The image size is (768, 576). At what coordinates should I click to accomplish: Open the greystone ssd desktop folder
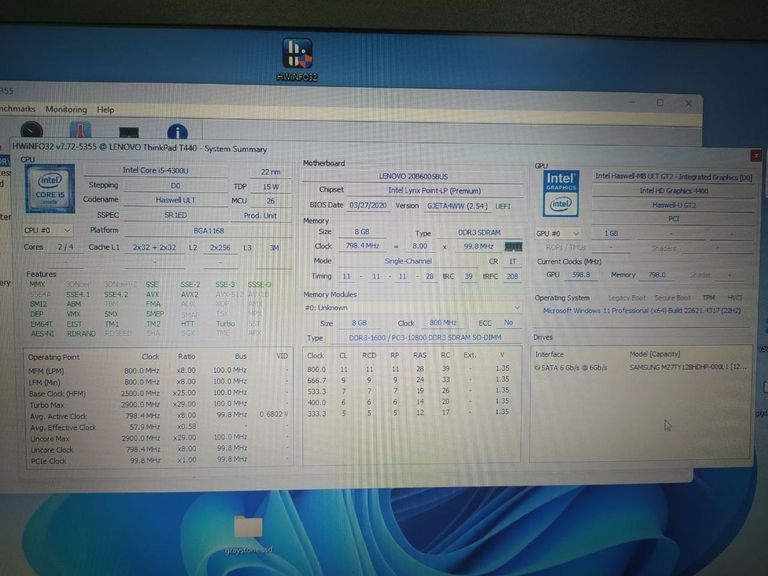pos(248,534)
